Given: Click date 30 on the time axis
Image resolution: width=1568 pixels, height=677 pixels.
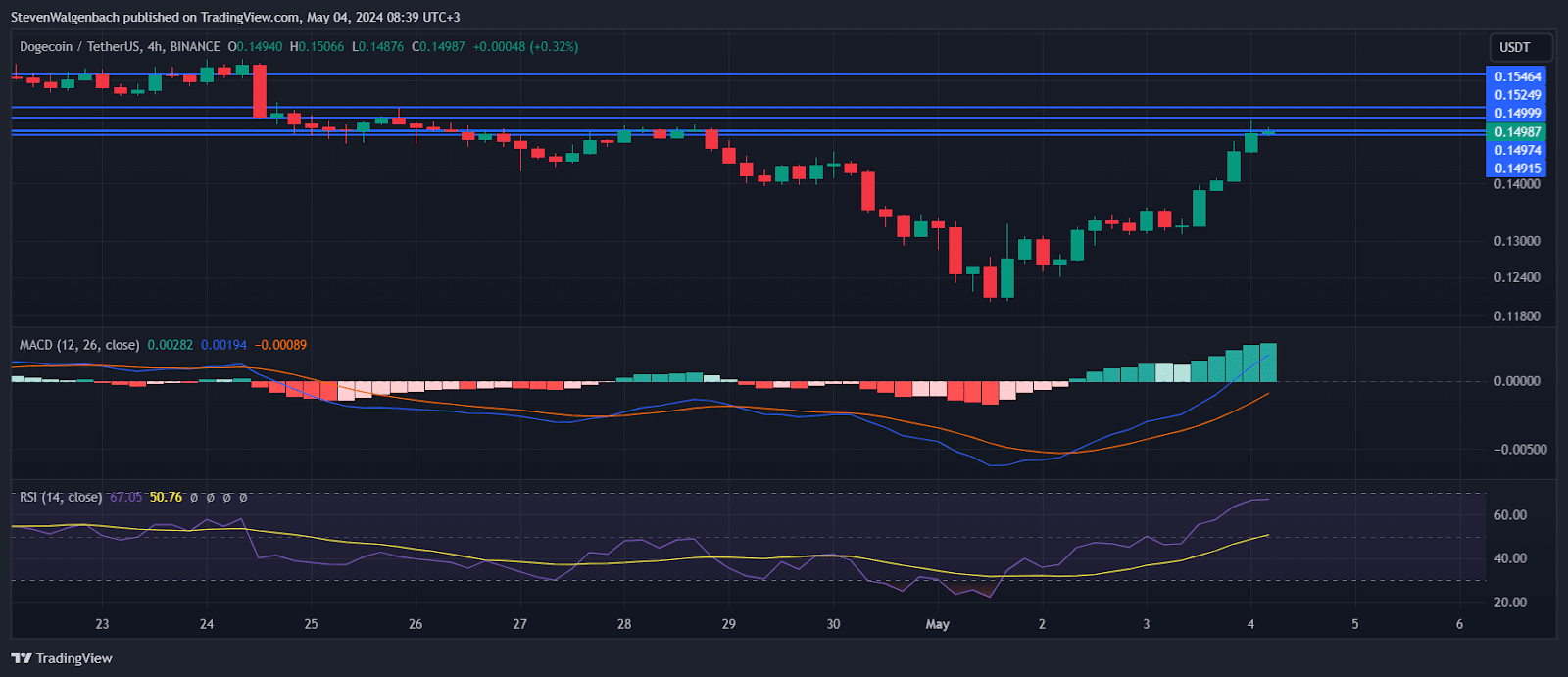Looking at the screenshot, I should point(833,624).
